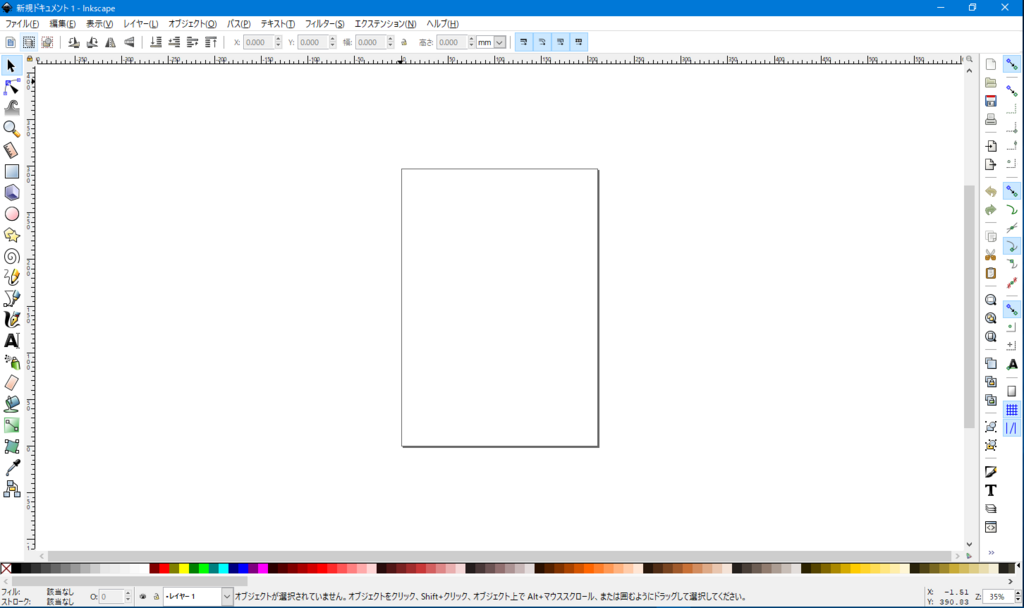Click Raise selection to top icon
Viewport: 1024px width, 608px height.
(x=211, y=42)
